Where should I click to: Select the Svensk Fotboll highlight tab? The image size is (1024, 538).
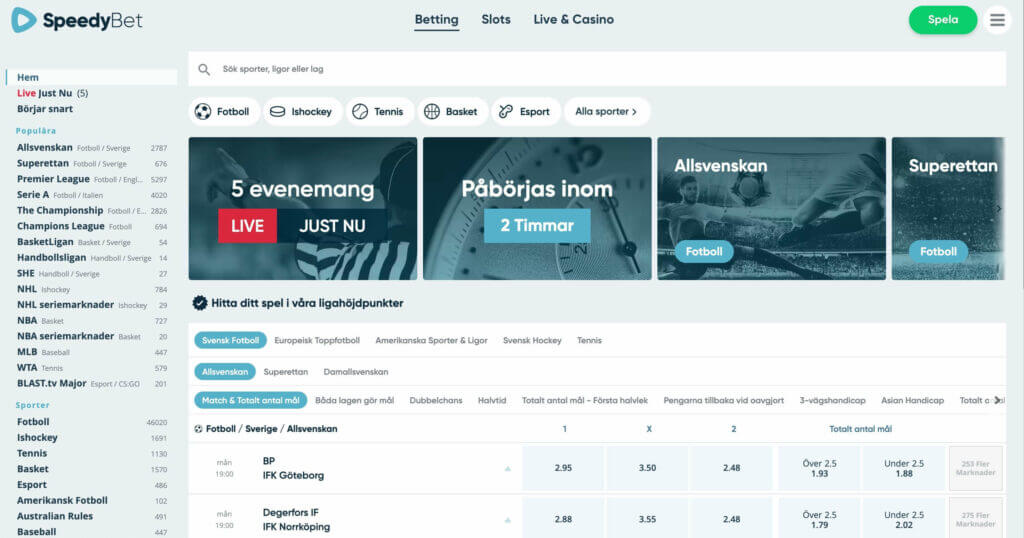pos(231,340)
